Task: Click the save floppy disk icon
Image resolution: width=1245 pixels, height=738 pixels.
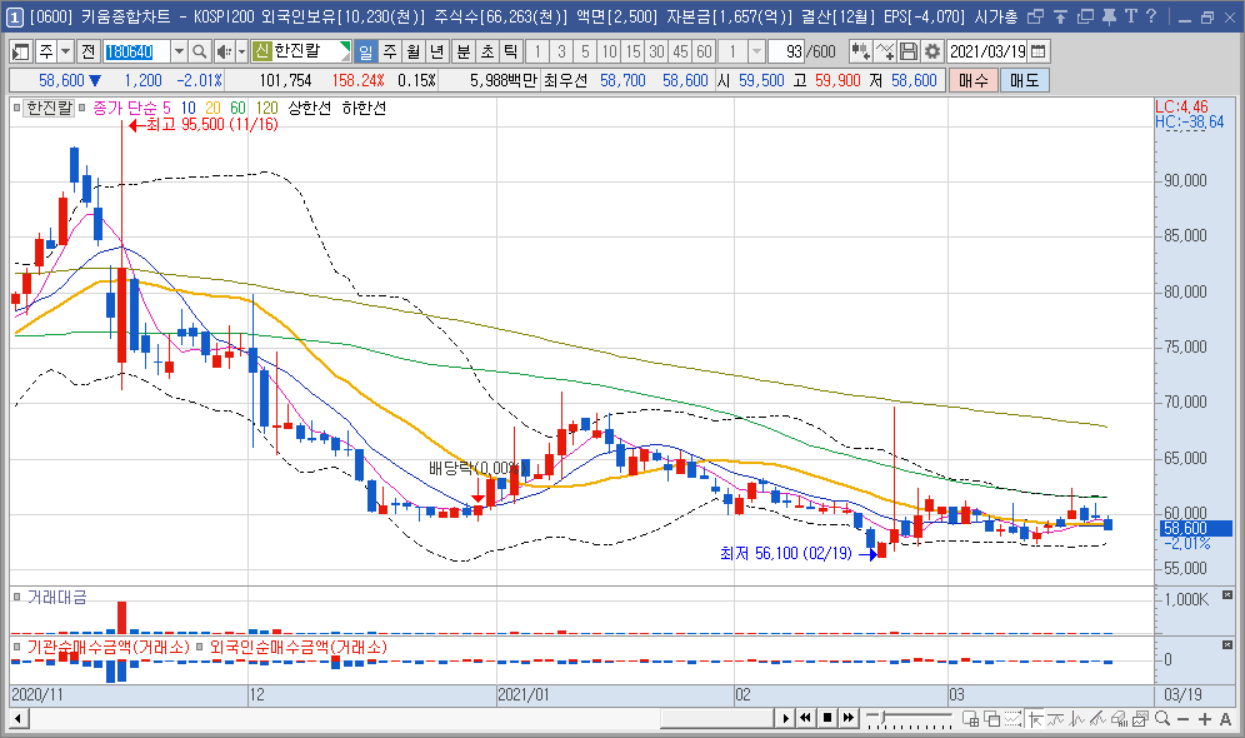Action: click(909, 51)
